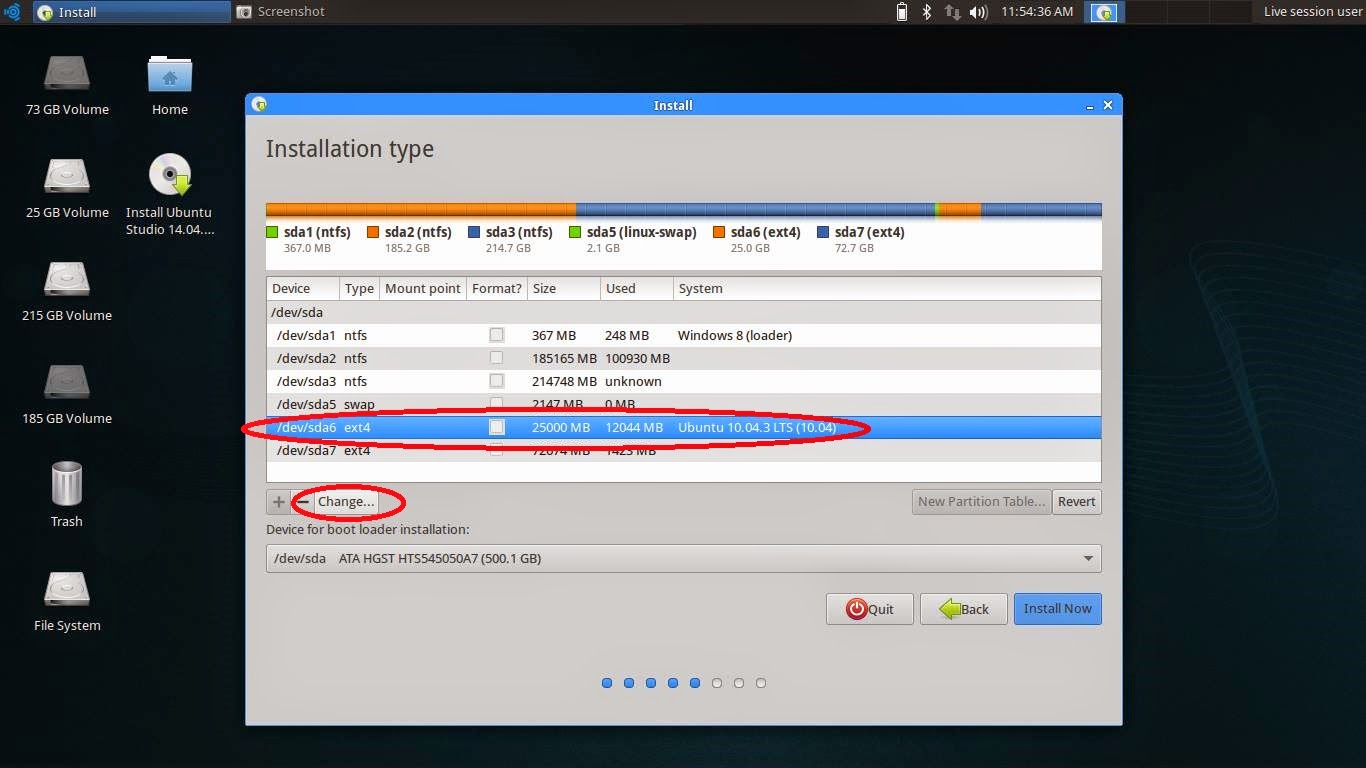Click the Format? column header

pyautogui.click(x=497, y=288)
